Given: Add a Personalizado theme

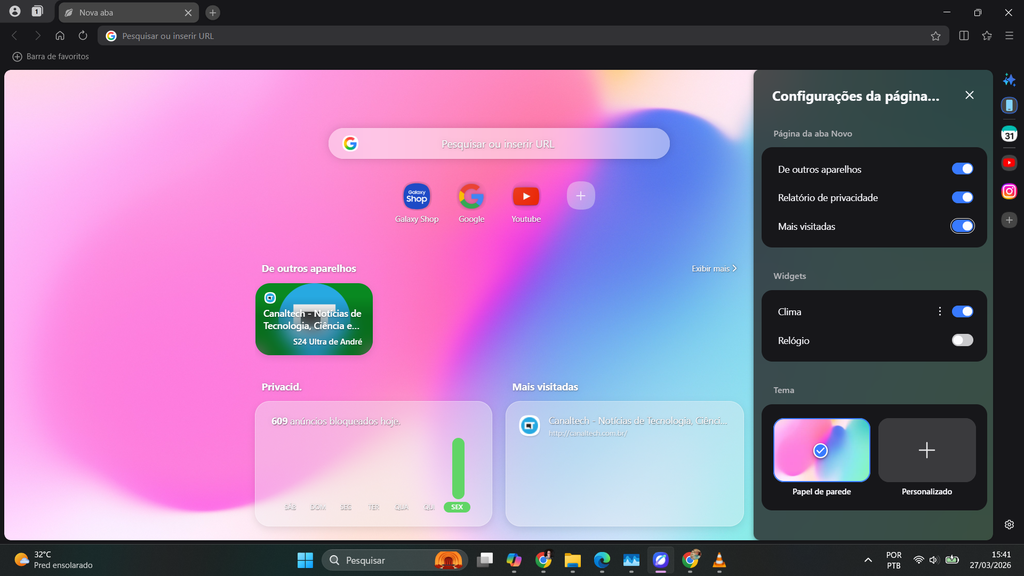Looking at the screenshot, I should tap(926, 450).
